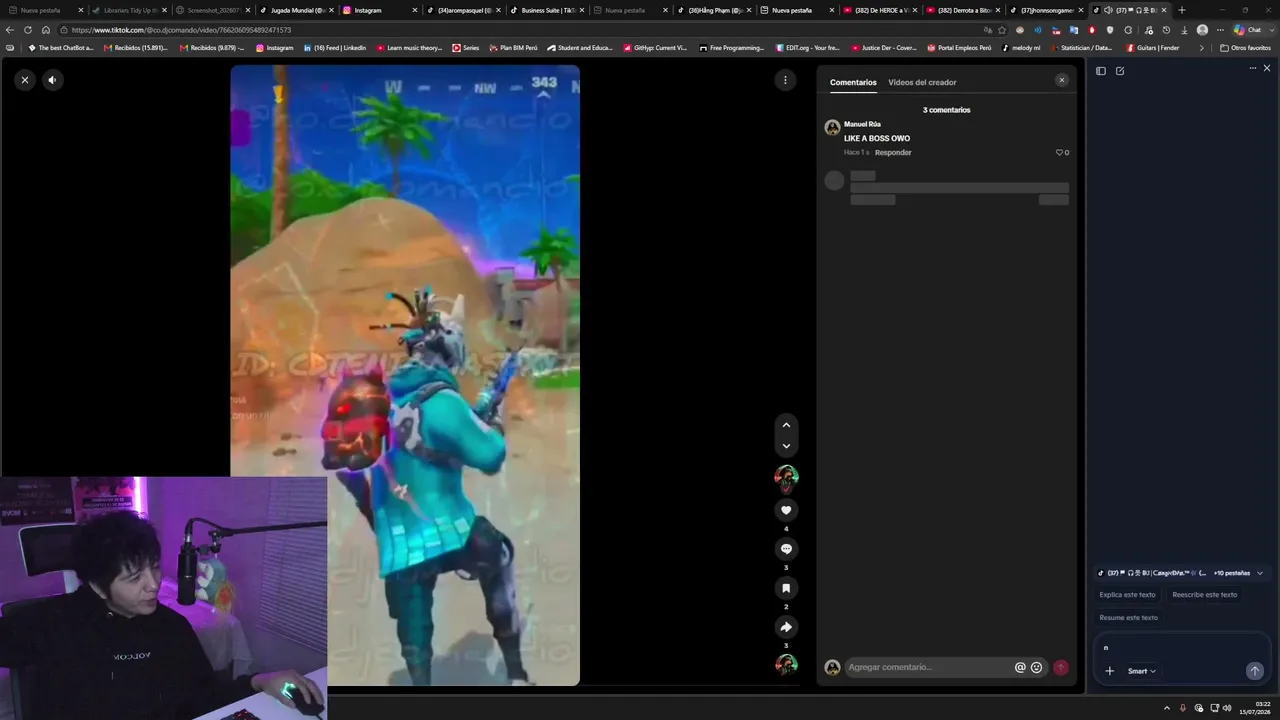Screen dimensions: 1280x720
Task: Open the Manuel Rúa username link
Action: pos(862,124)
